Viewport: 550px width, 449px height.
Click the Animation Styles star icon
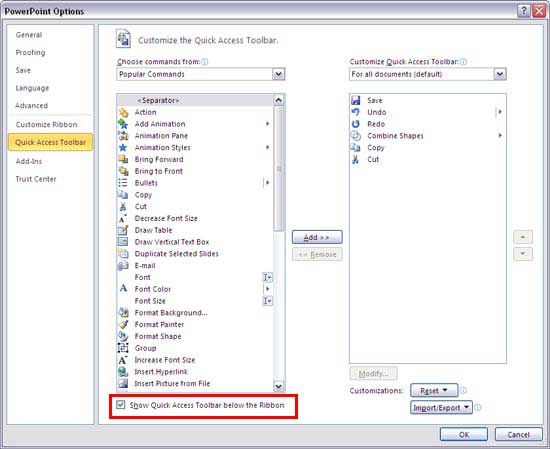(x=123, y=148)
